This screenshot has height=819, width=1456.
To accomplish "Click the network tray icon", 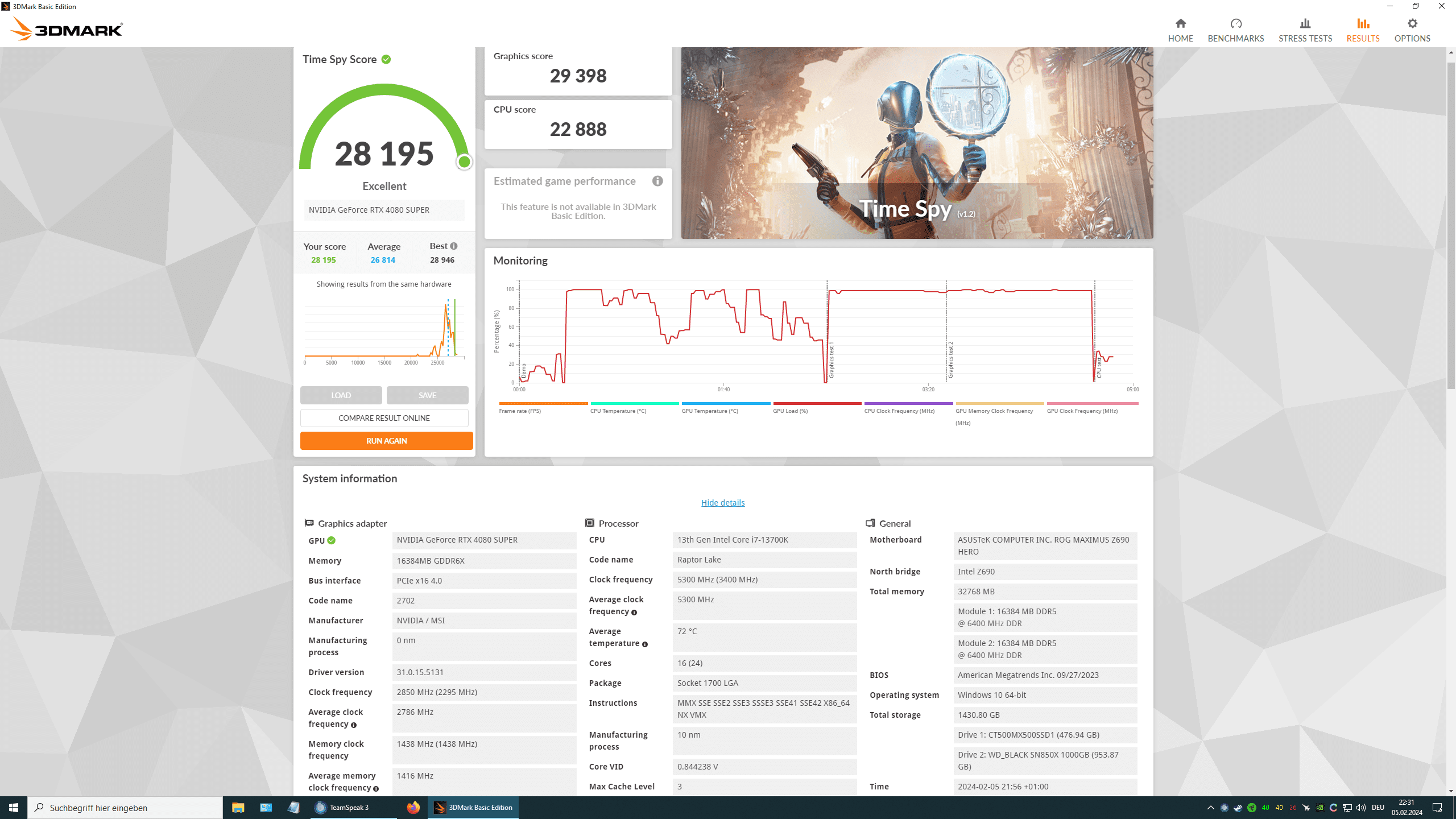I will (x=1347, y=808).
